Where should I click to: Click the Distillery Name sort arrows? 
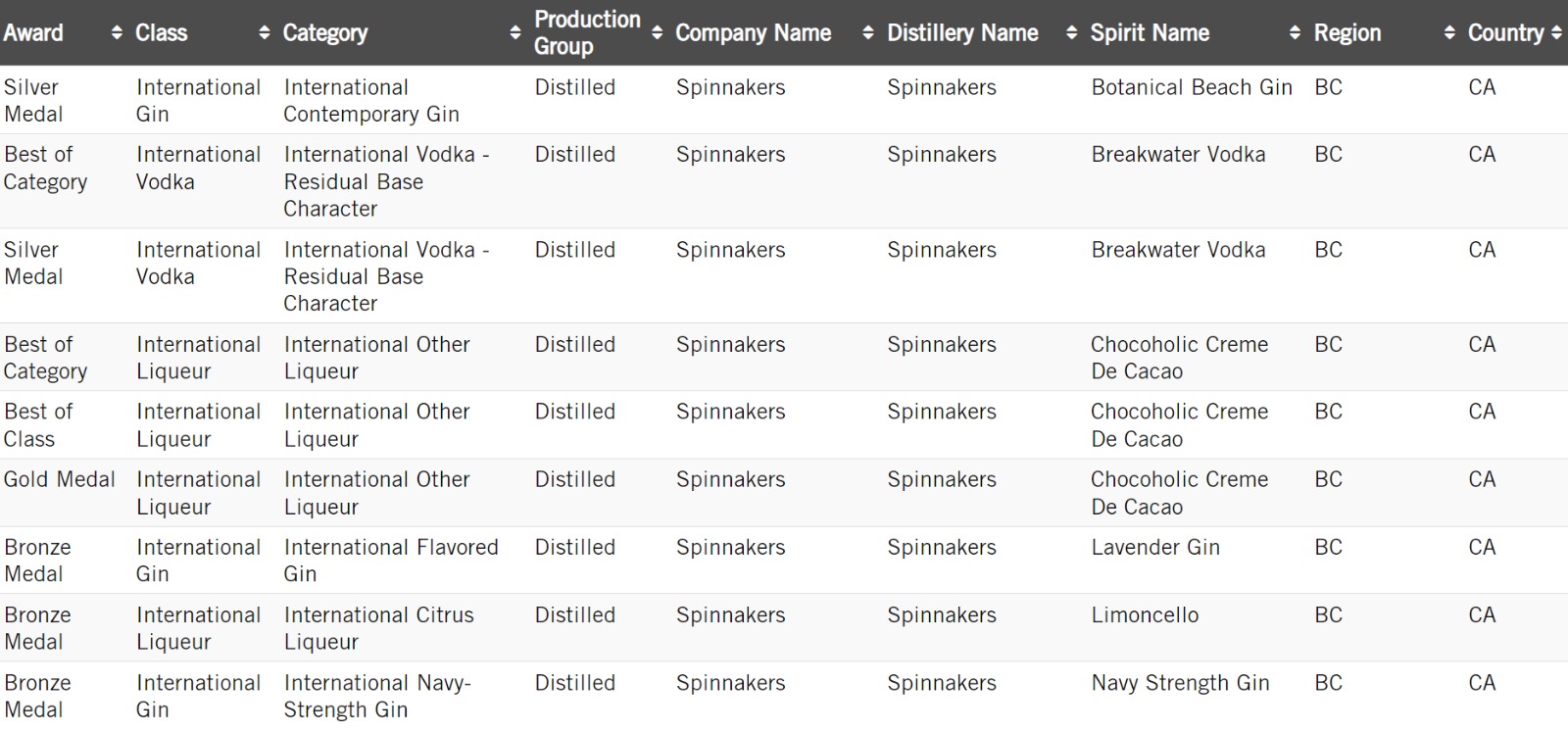point(1071,33)
